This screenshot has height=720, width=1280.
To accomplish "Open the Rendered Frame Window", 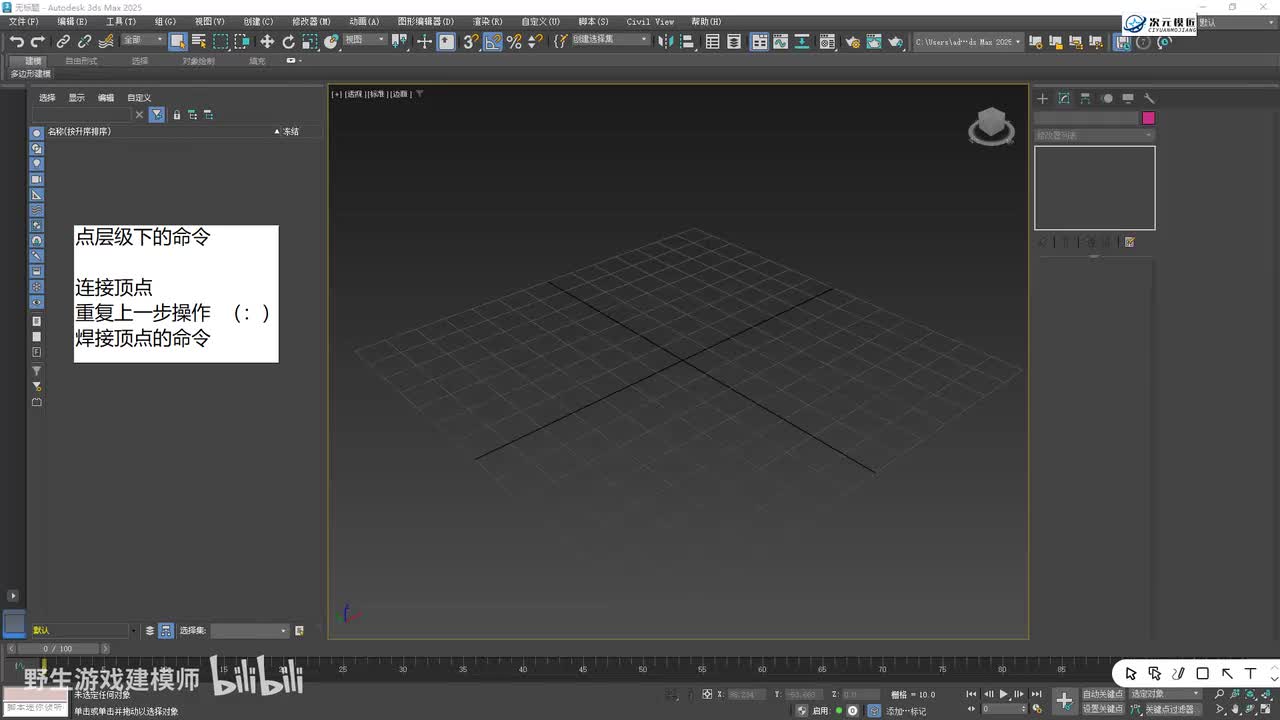I will tap(874, 41).
